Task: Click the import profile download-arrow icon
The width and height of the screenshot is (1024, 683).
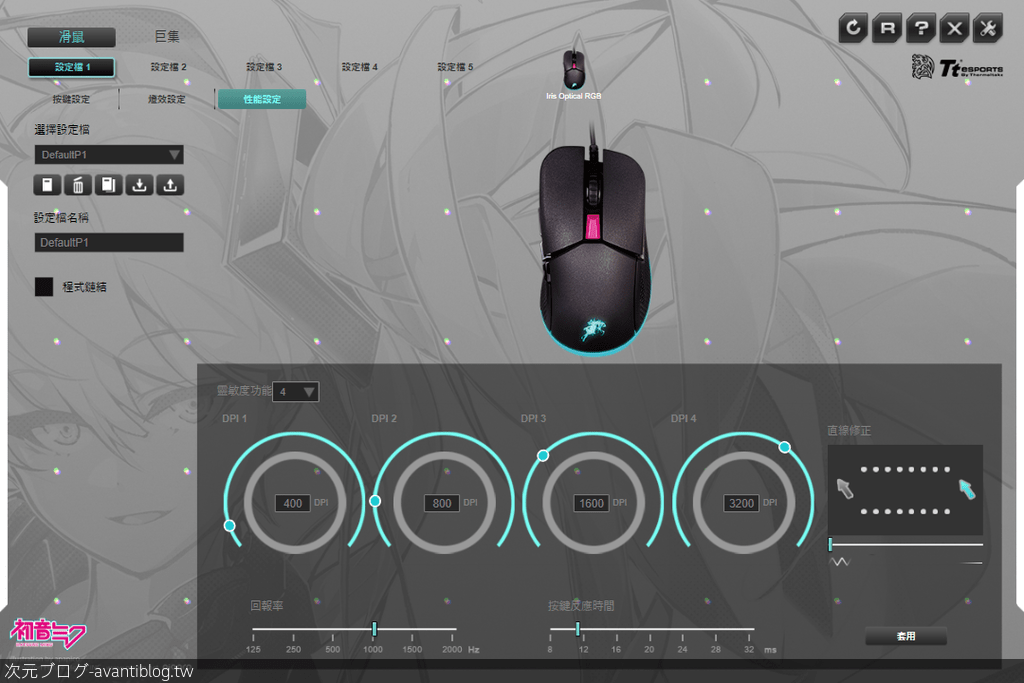Action: click(x=139, y=185)
